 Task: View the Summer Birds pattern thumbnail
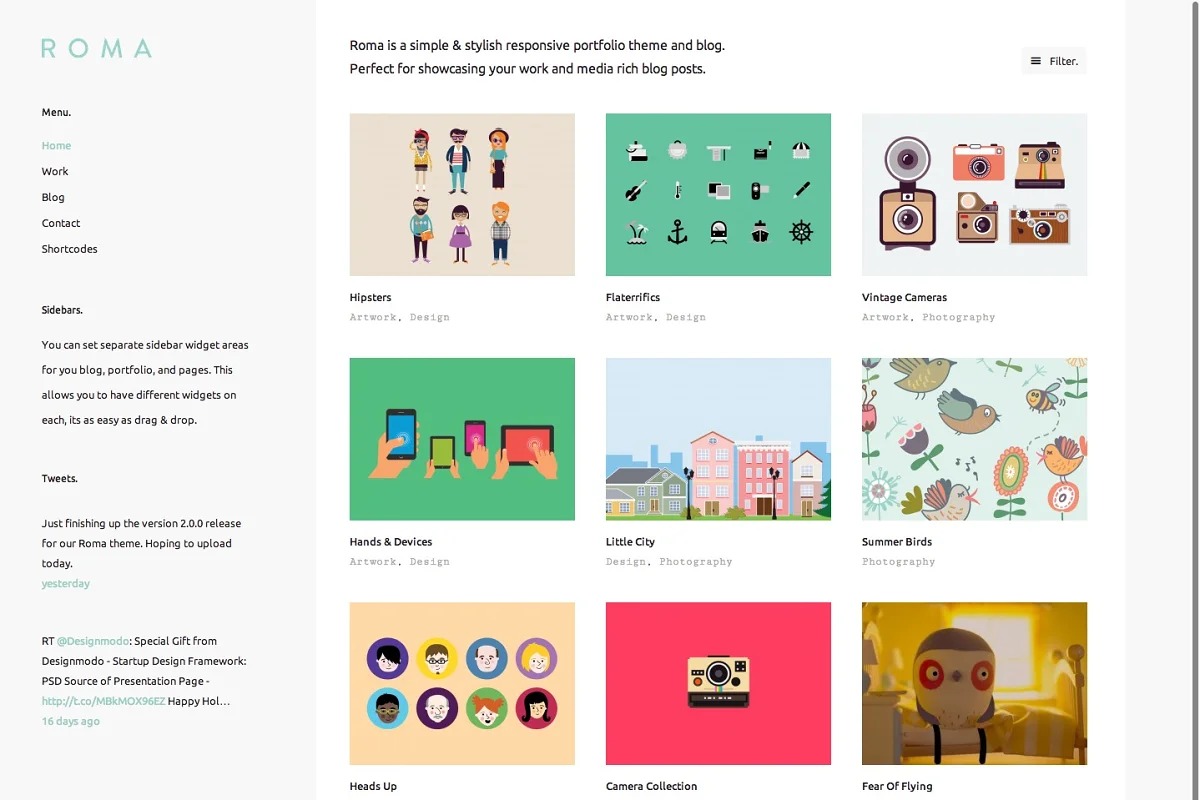pyautogui.click(x=974, y=439)
